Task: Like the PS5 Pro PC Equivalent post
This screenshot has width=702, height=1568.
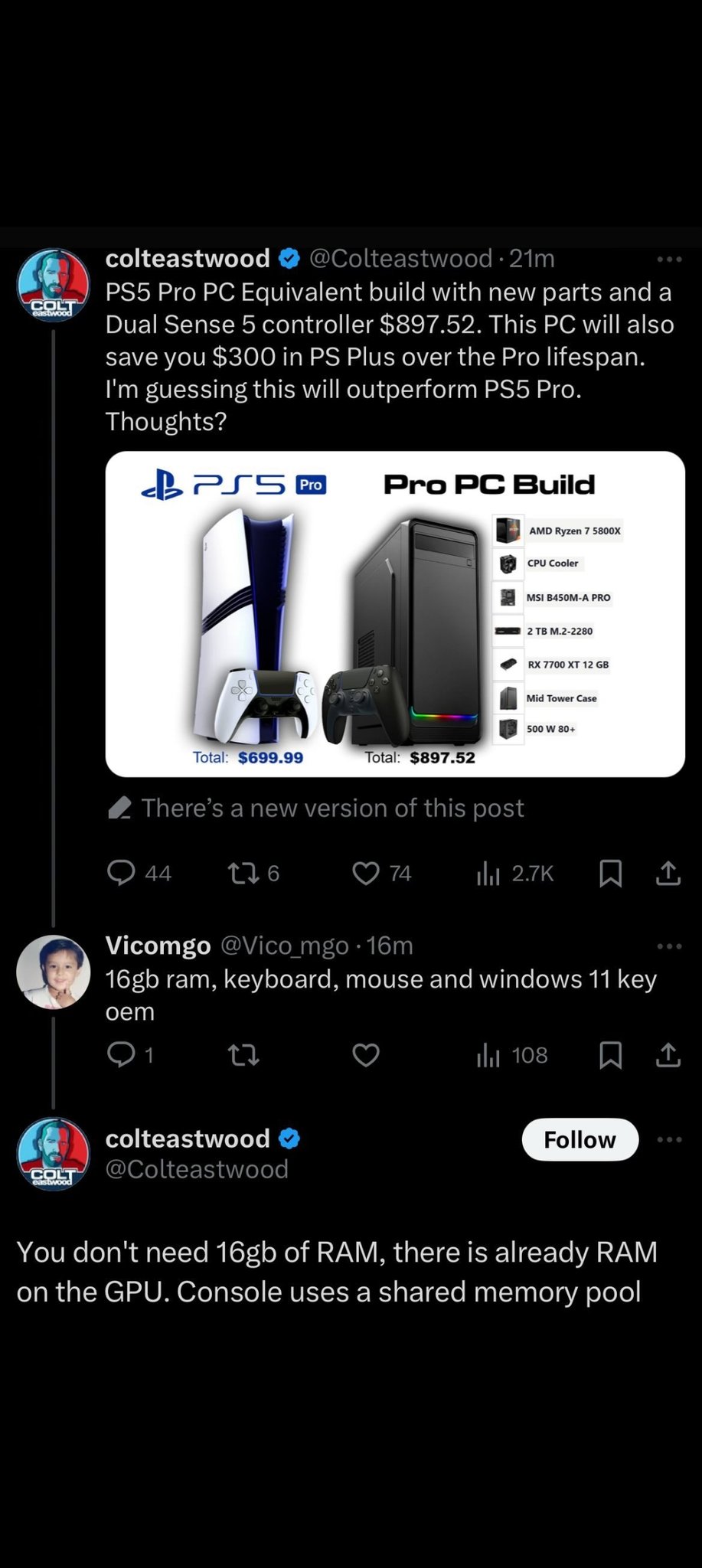Action: click(381, 873)
